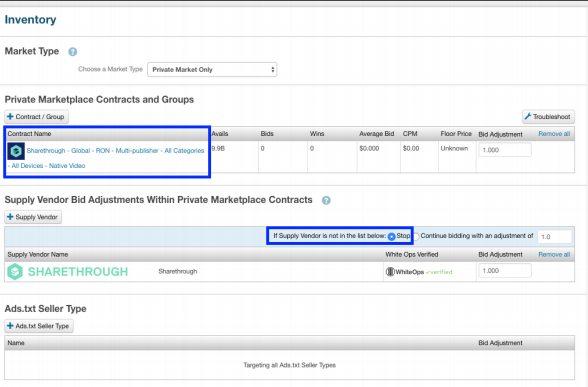Click the Sharethrough vendor name text
Screen dimensions: 588x387
click(178, 272)
